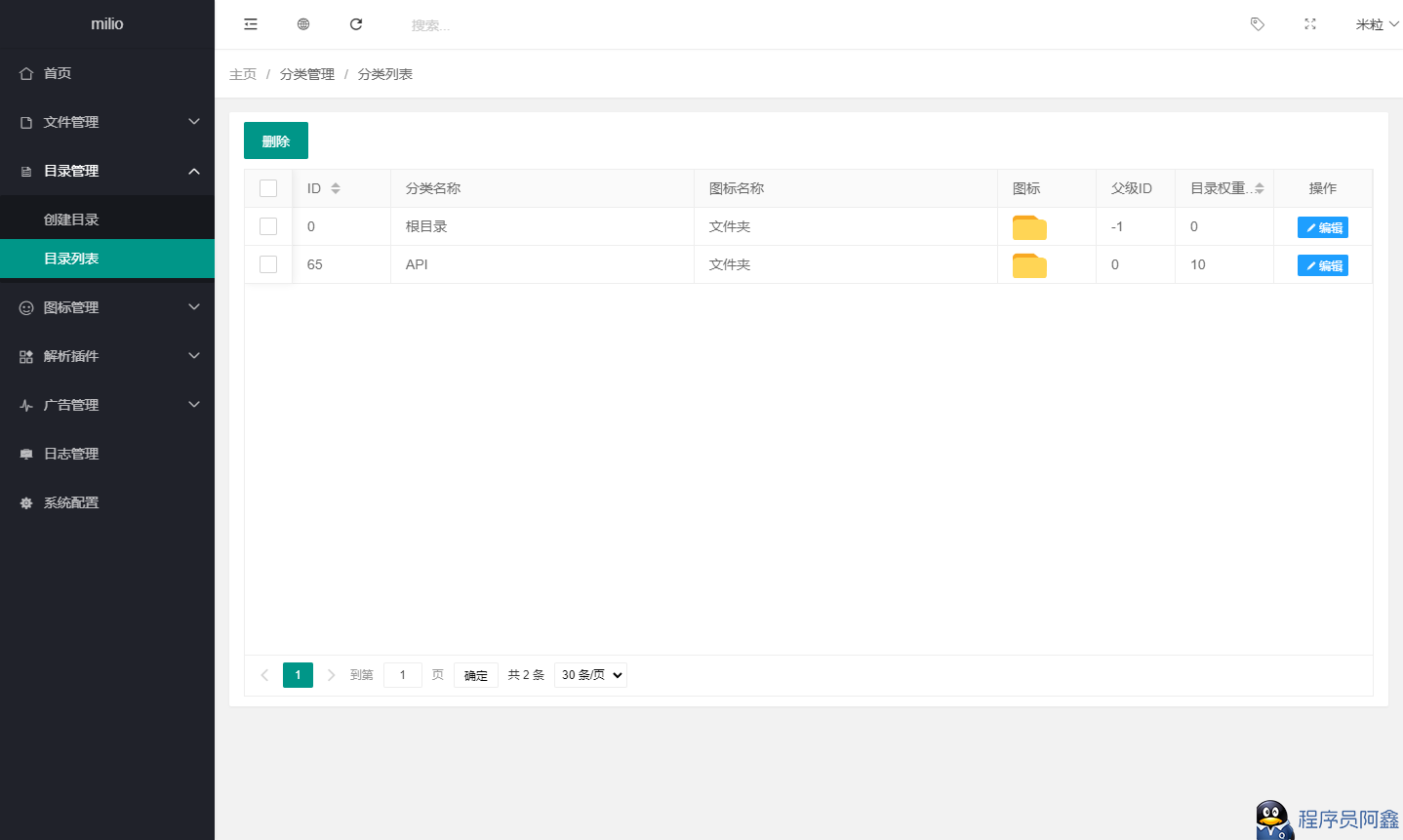The image size is (1403, 840).
Task: Click the home icon beside 首页
Action: [x=26, y=73]
